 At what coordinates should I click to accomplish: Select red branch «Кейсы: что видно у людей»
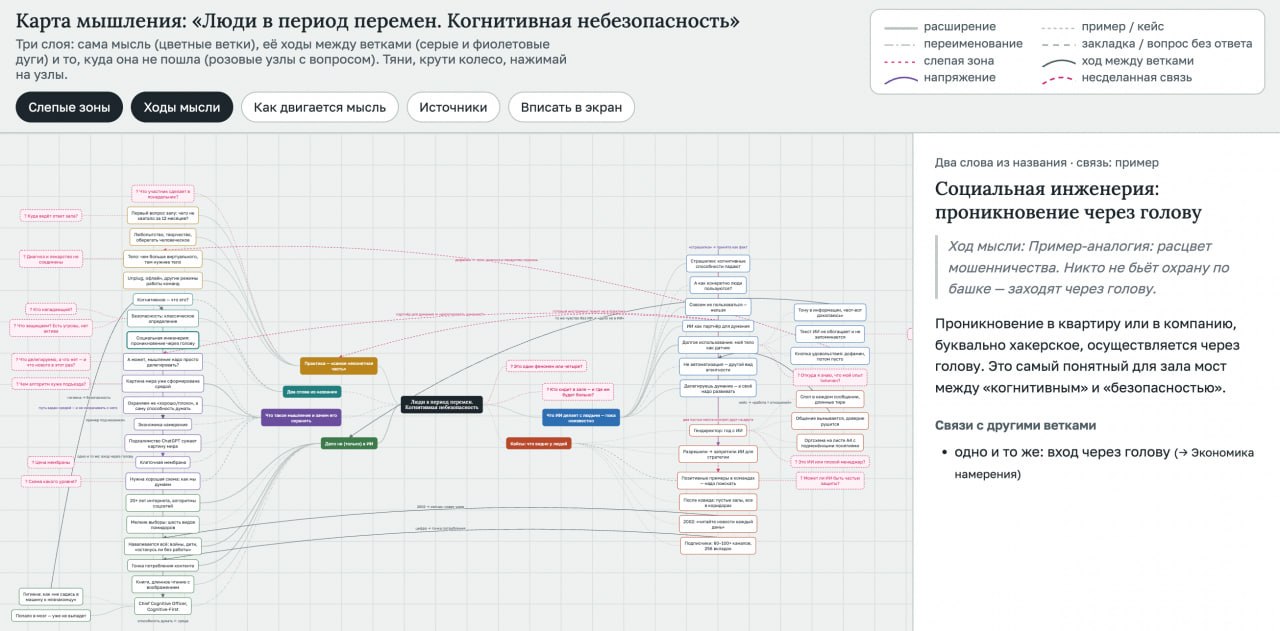pos(539,443)
